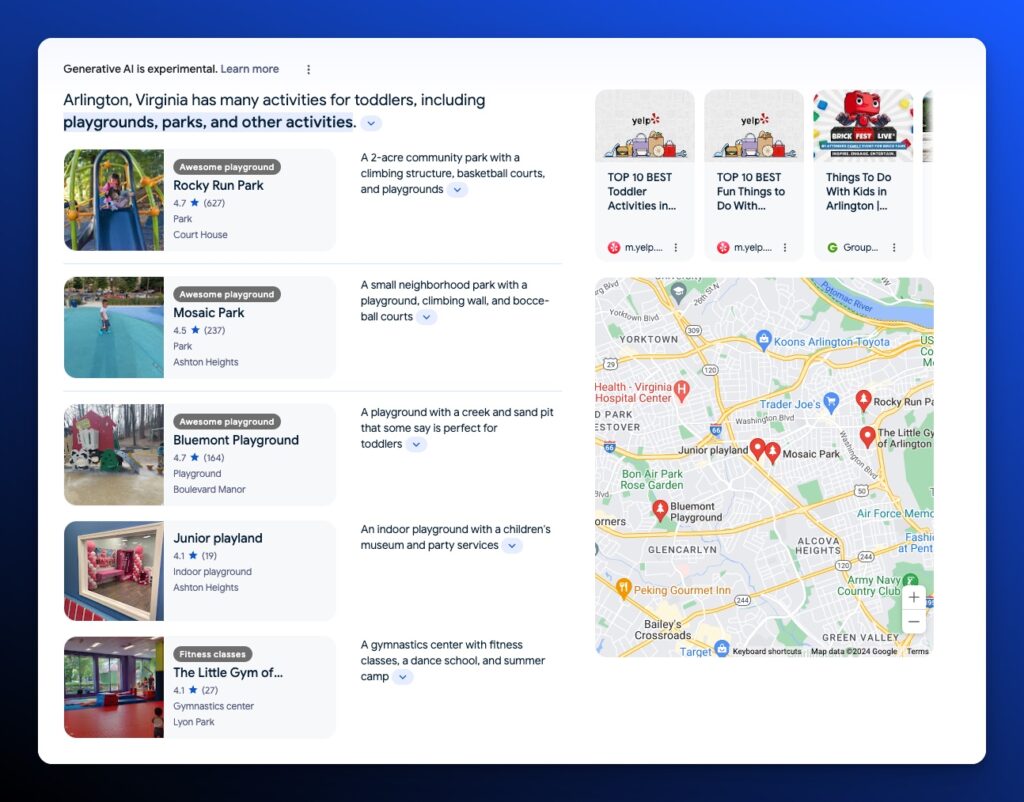Click the Koons Arlington Toyota map marker
This screenshot has height=802, width=1024.
(x=764, y=339)
